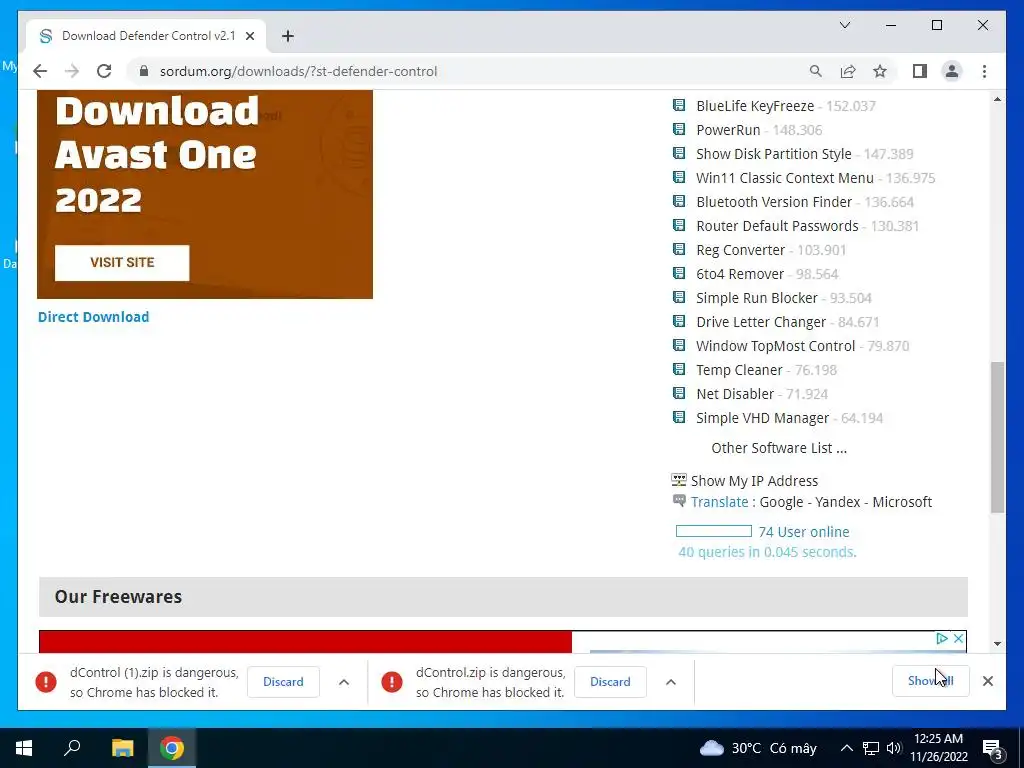Image resolution: width=1024 pixels, height=768 pixels.
Task: Click the AdChoices triangle icon
Action: [942, 639]
